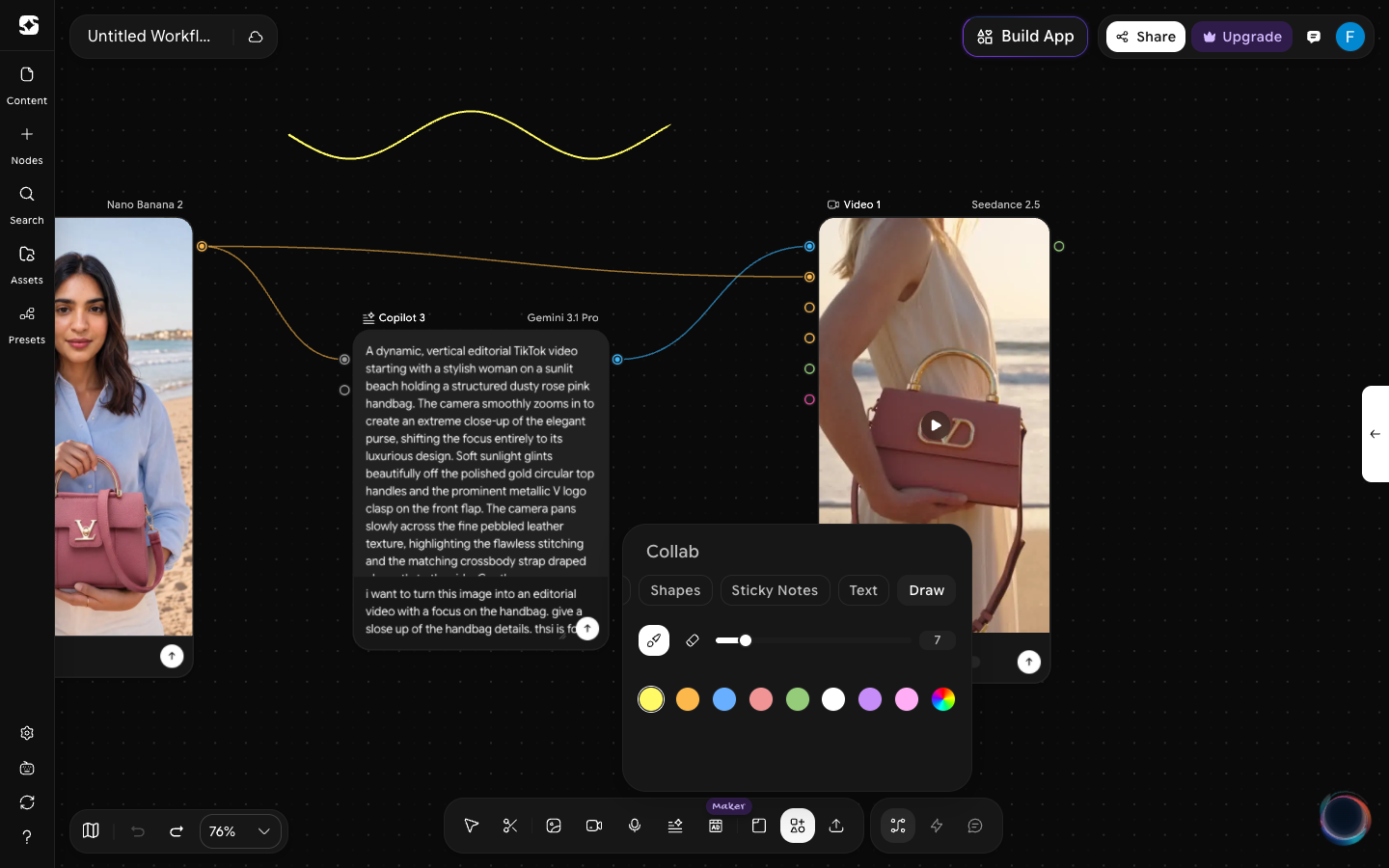1389x868 pixels.
Task: Add a video node from toolbar
Action: (x=594, y=826)
